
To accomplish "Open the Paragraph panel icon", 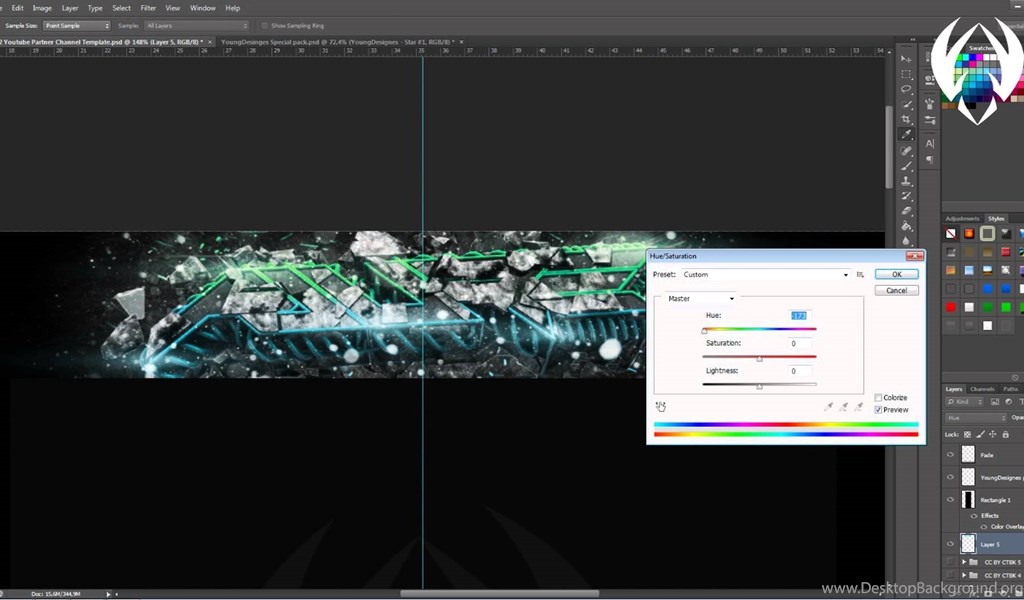I will tap(930, 160).
